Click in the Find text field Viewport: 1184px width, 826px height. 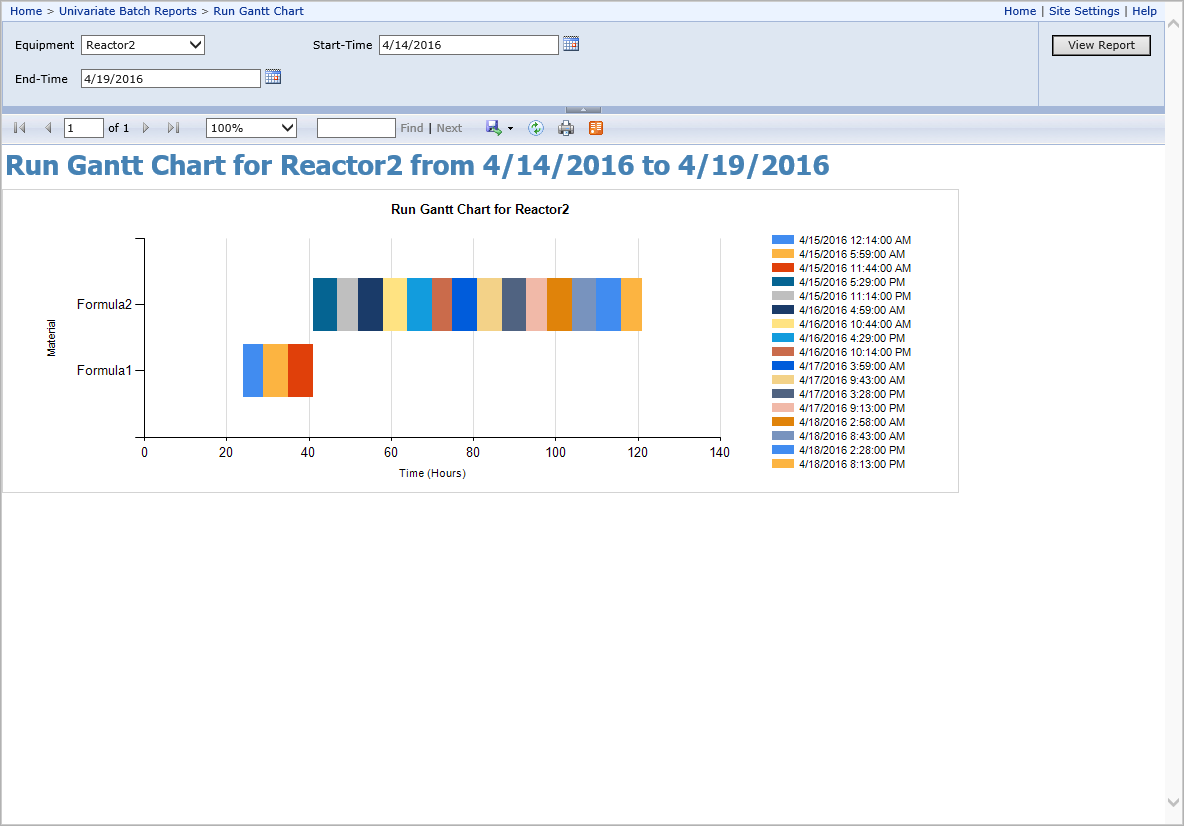click(x=356, y=128)
